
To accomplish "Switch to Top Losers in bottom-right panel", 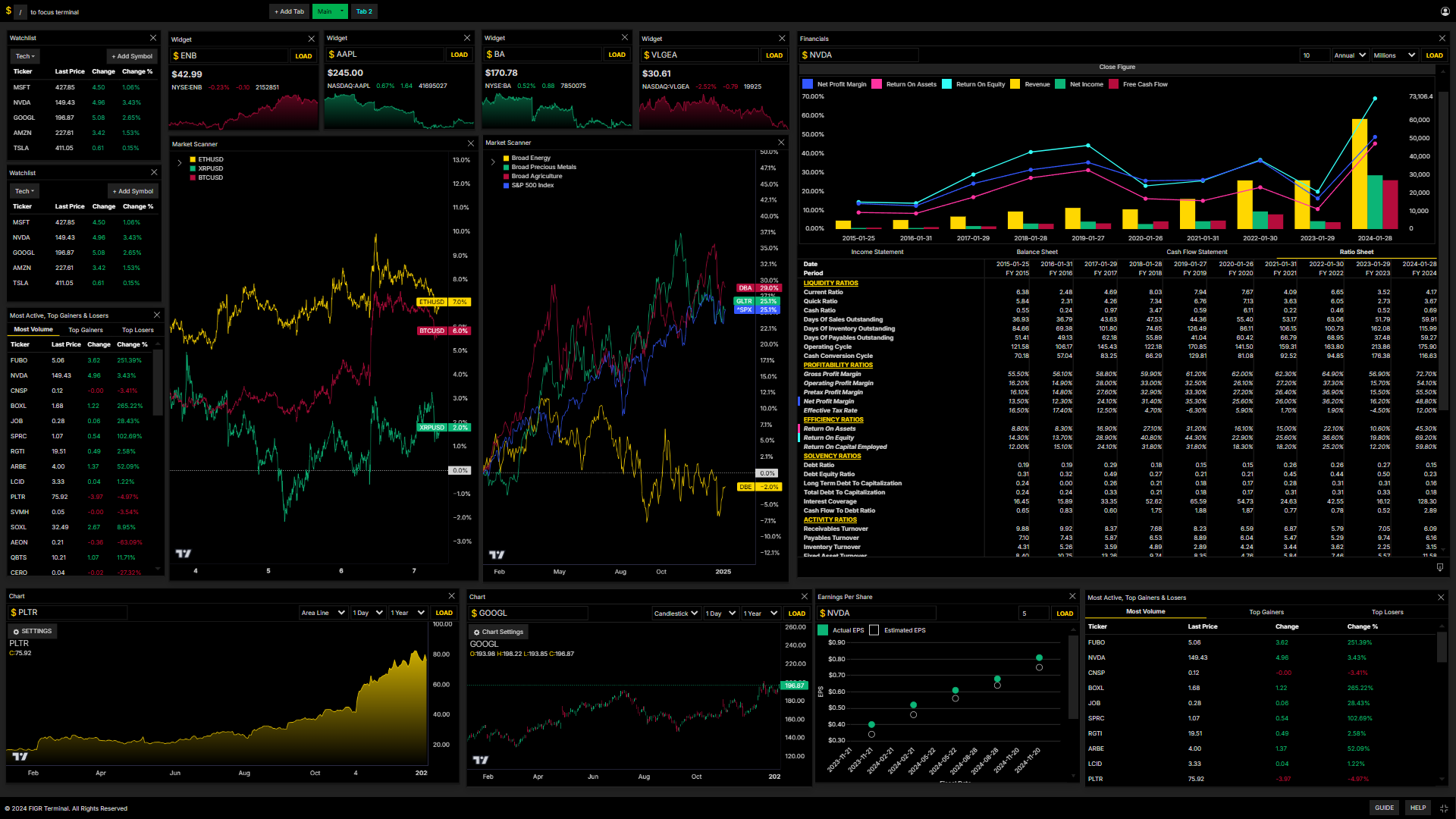I will click(1387, 612).
